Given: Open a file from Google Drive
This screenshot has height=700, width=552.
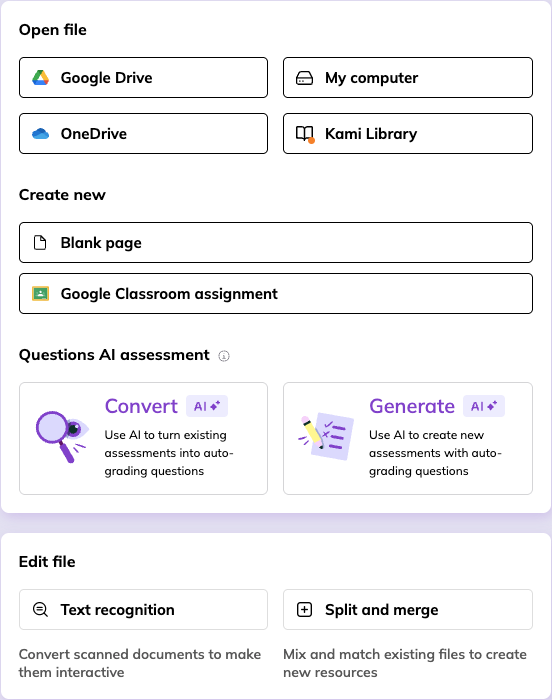Looking at the screenshot, I should pos(143,78).
